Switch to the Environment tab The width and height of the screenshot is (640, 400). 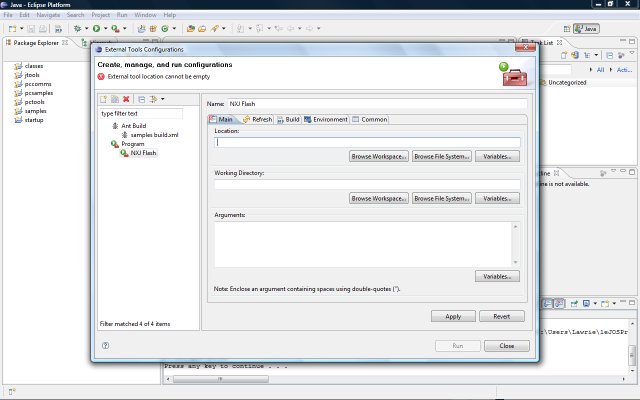pos(326,119)
